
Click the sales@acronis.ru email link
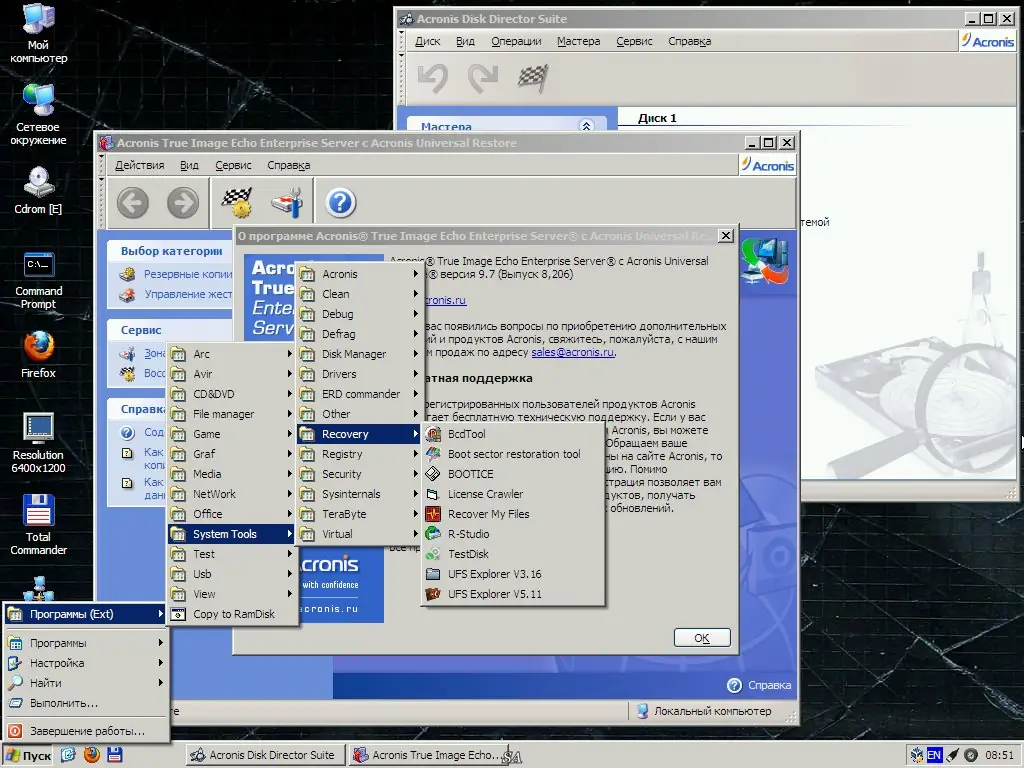point(573,352)
